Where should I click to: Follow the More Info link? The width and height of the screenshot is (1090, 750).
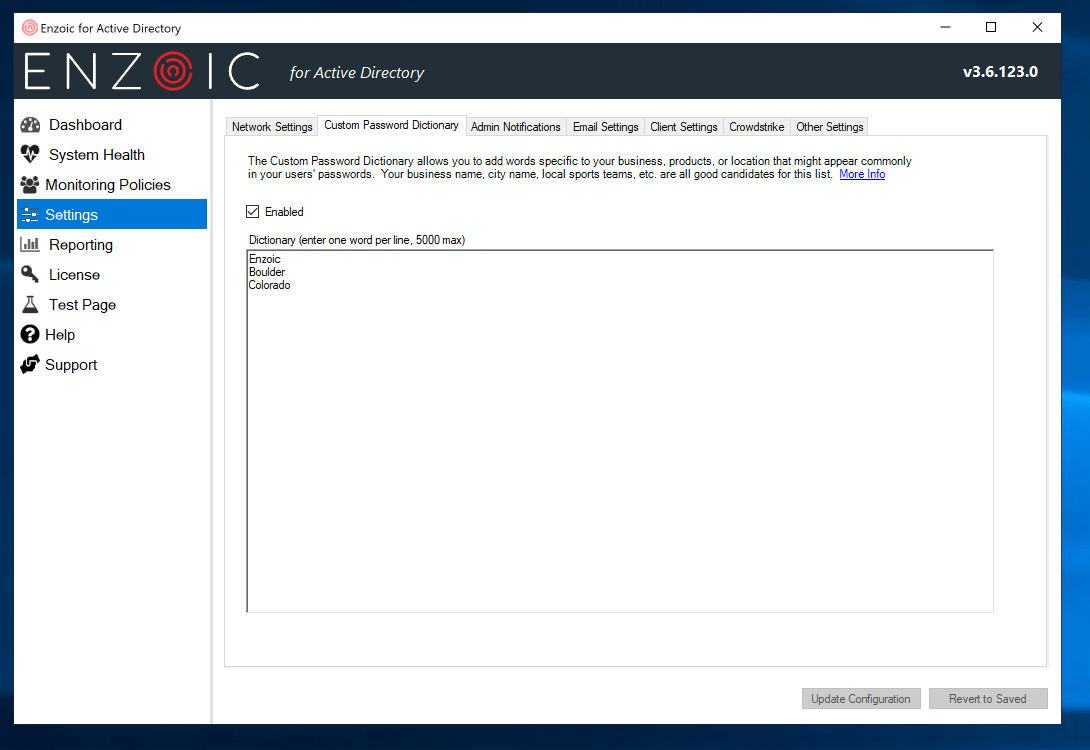861,174
